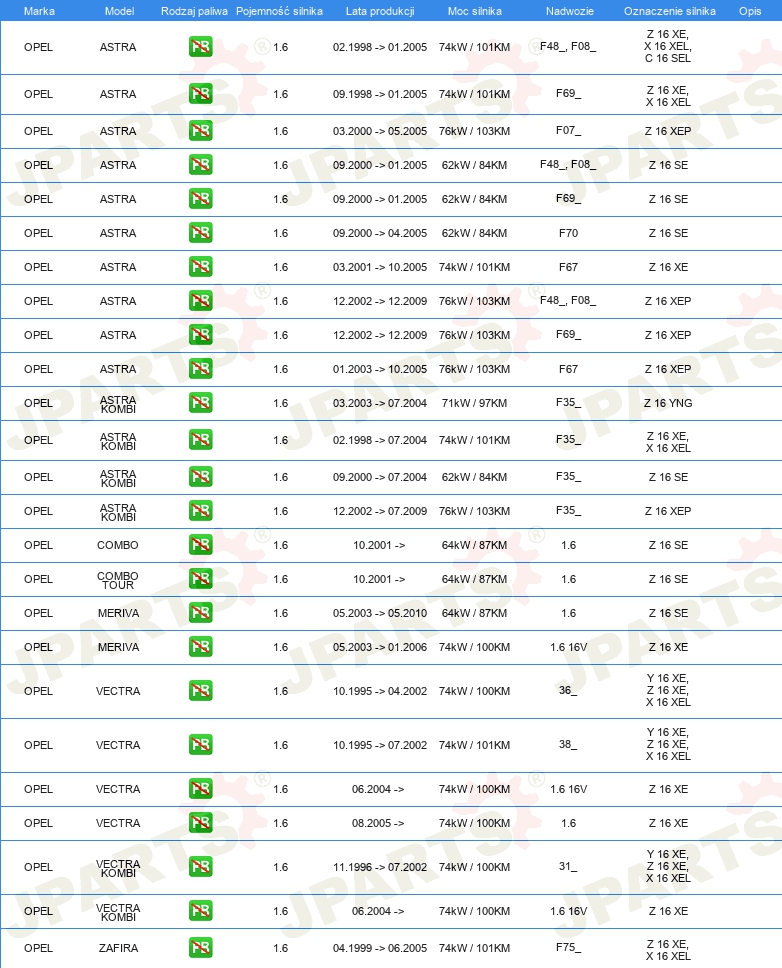782x968 pixels.
Task: Click fuel icon in VECTRA 06.2004 row
Action: click(201, 788)
